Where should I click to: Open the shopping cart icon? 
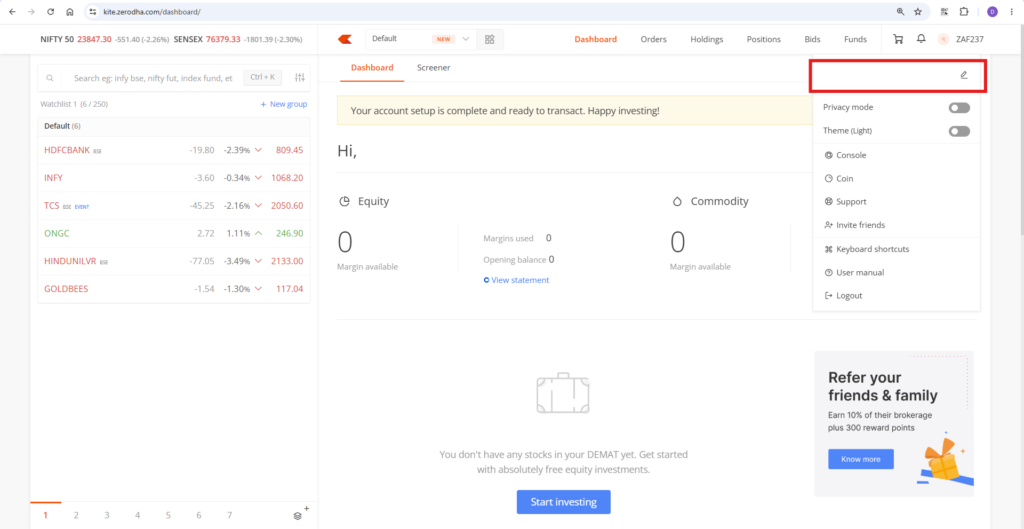(x=898, y=39)
